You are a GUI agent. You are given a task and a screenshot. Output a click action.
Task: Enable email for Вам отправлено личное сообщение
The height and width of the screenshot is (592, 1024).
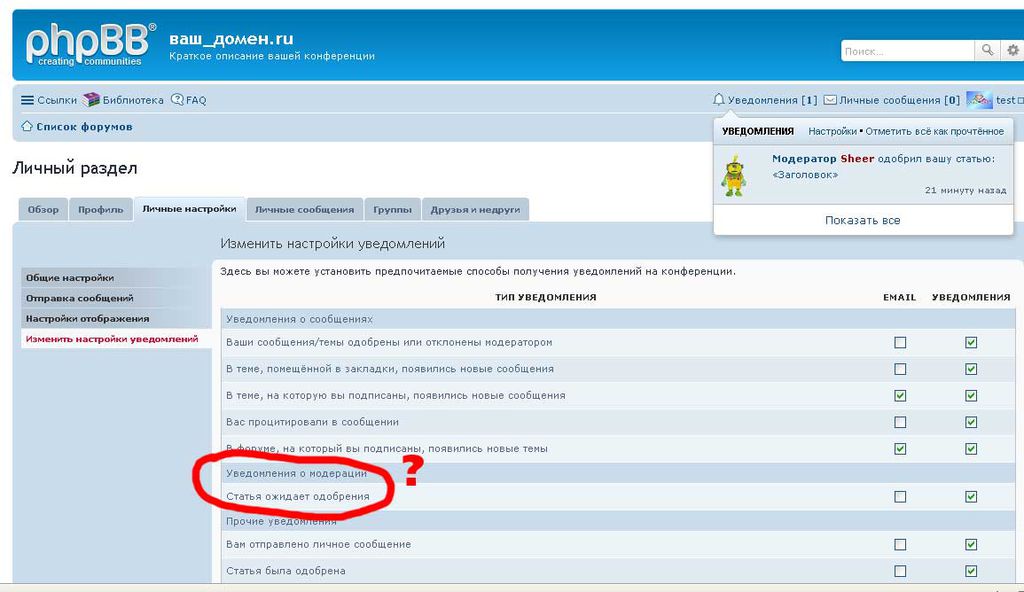coord(900,545)
